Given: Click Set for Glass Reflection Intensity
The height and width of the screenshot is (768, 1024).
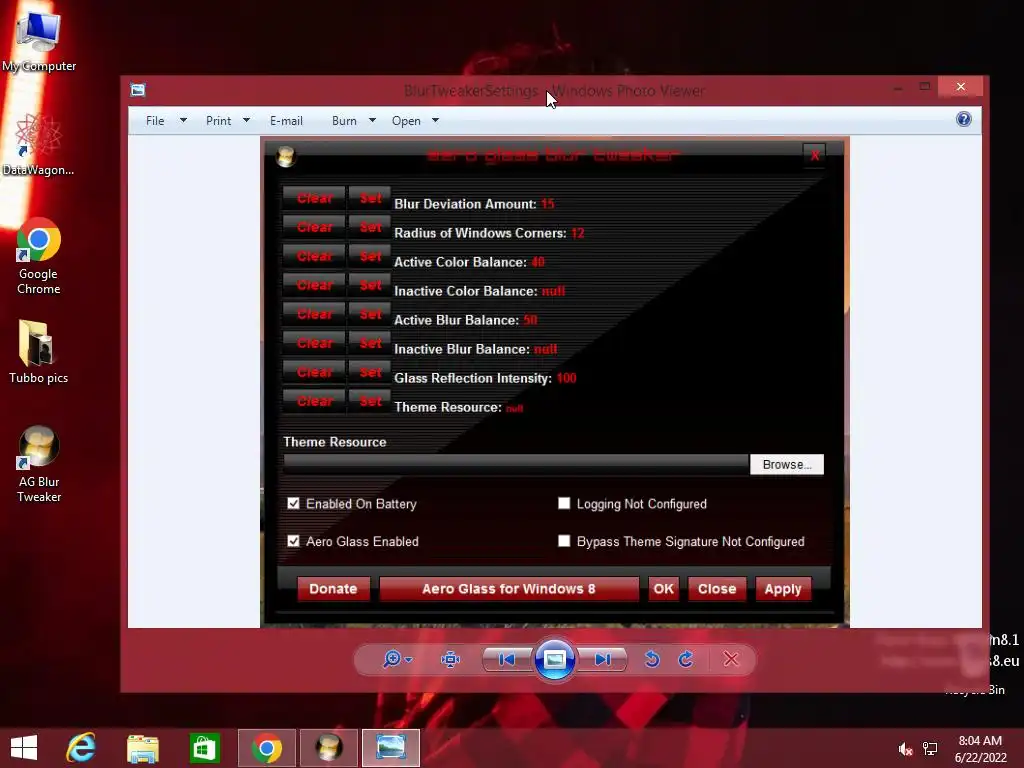Looking at the screenshot, I should 370,372.
